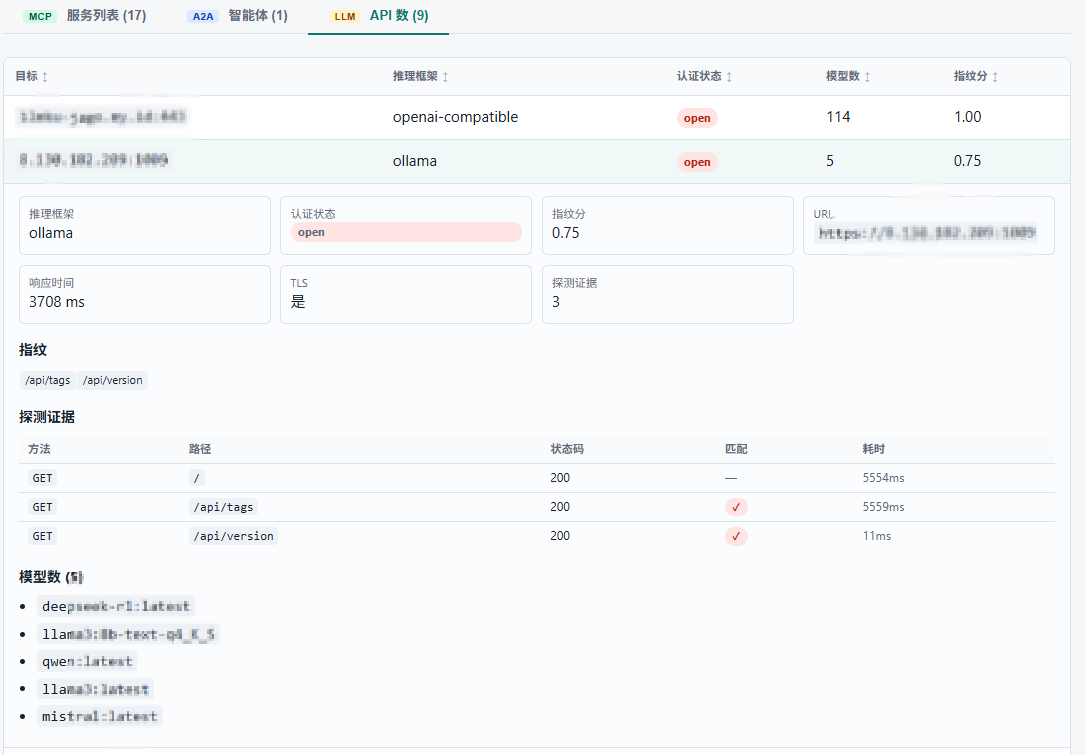Sort by 推理框架 column arrow icon

[445, 77]
